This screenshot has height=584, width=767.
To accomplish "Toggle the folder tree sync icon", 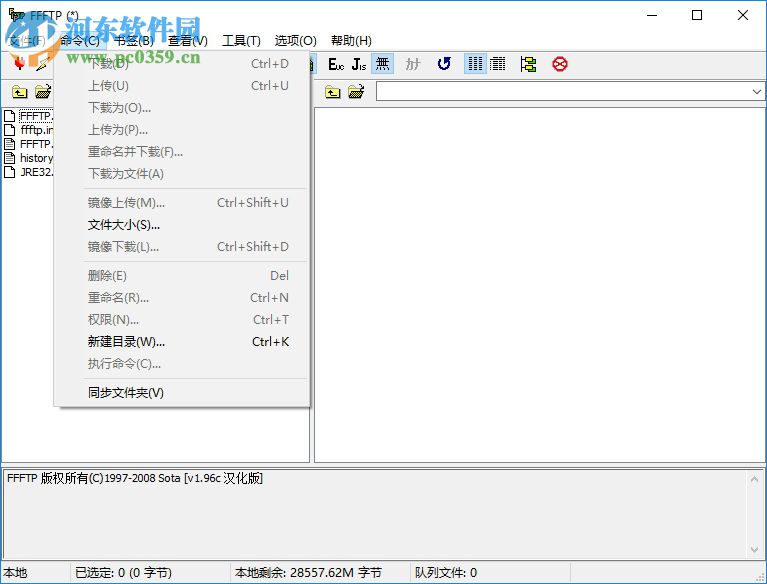I will (528, 64).
